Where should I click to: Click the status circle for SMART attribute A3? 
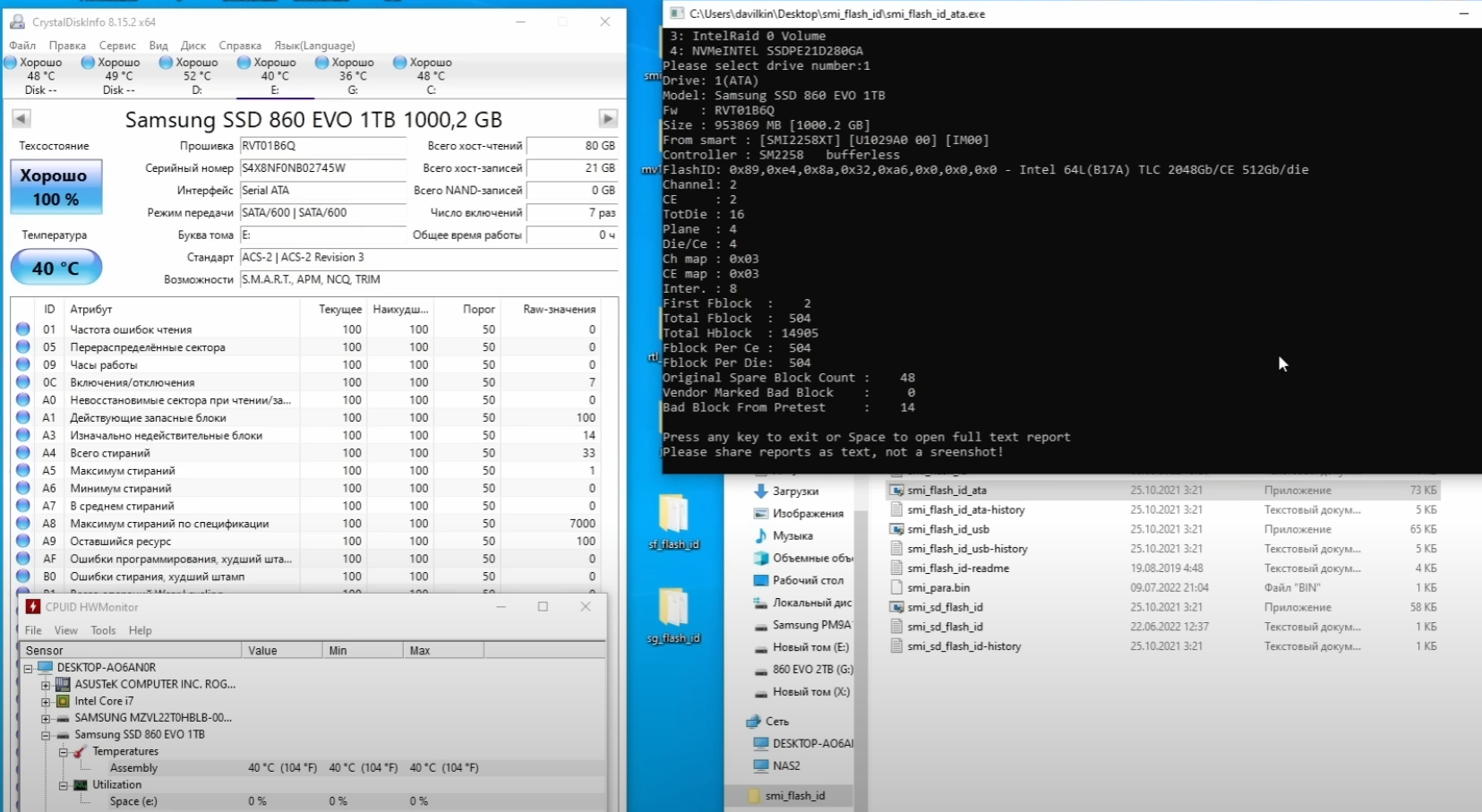point(23,435)
